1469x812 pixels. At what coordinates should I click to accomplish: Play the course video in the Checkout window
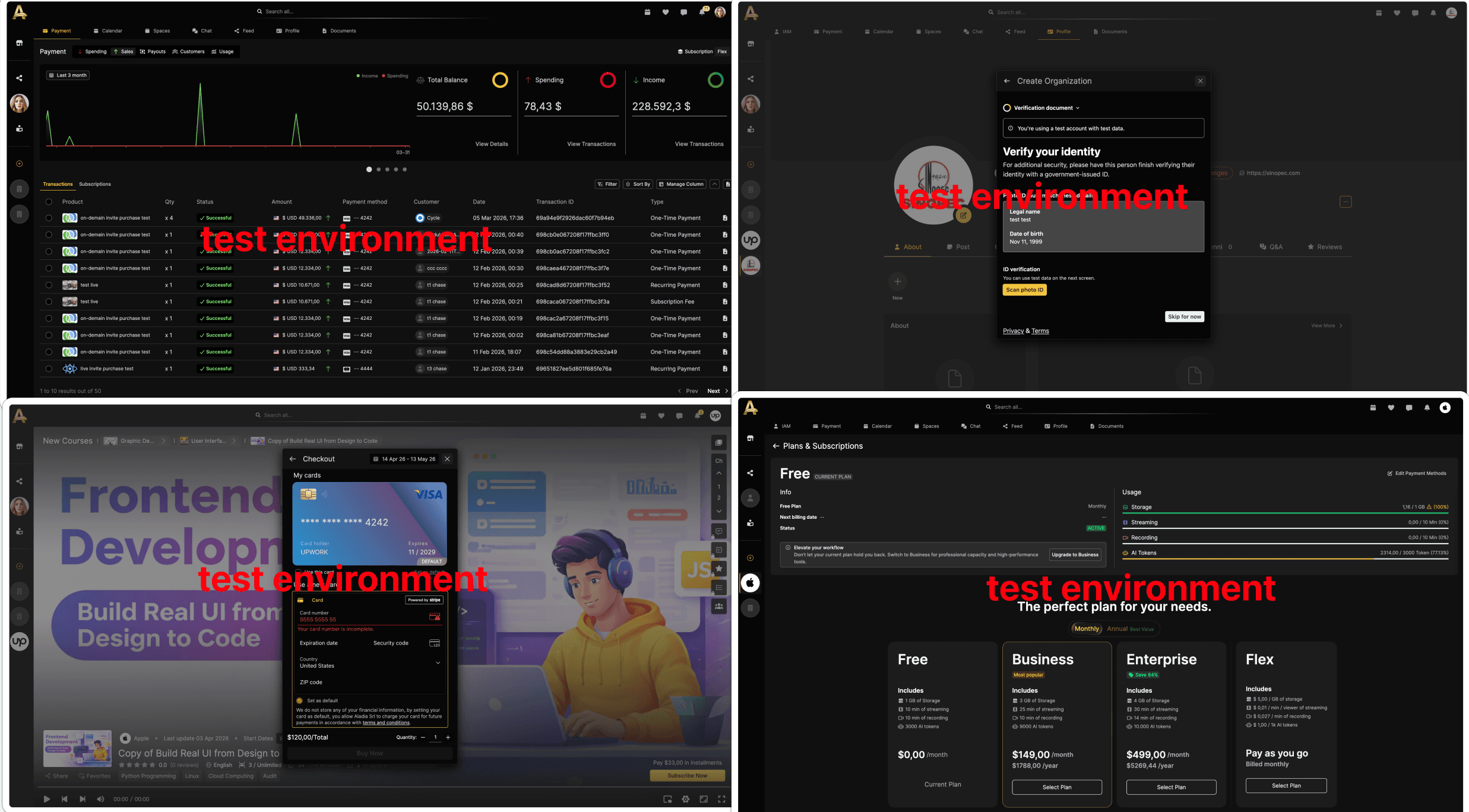click(46, 799)
